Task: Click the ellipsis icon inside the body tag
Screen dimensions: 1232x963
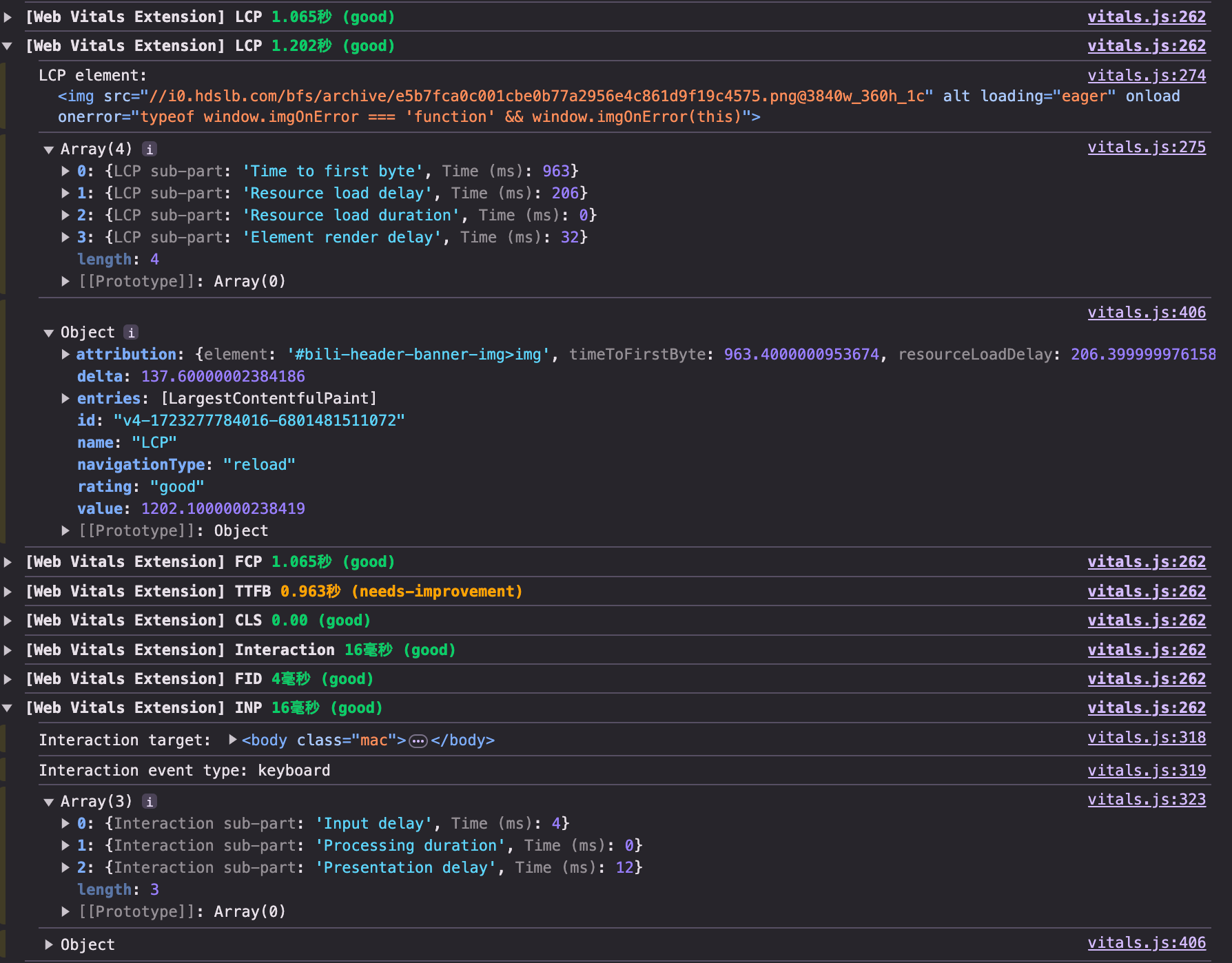Action: click(418, 741)
